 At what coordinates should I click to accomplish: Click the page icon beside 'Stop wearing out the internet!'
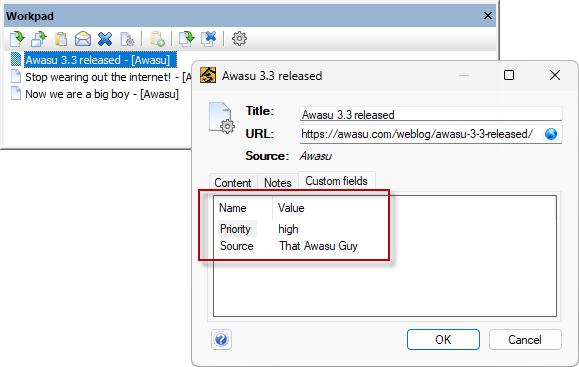[x=16, y=77]
